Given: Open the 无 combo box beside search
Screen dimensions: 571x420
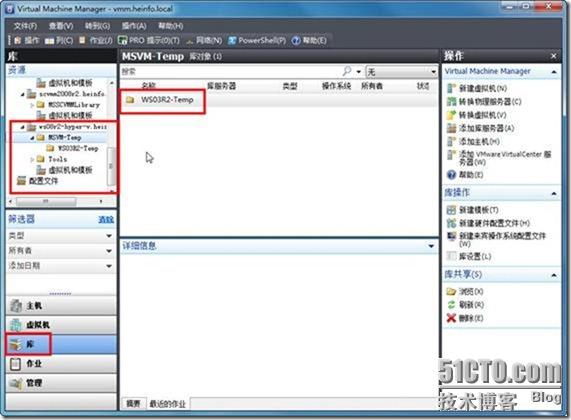Looking at the screenshot, I should [x=401, y=71].
